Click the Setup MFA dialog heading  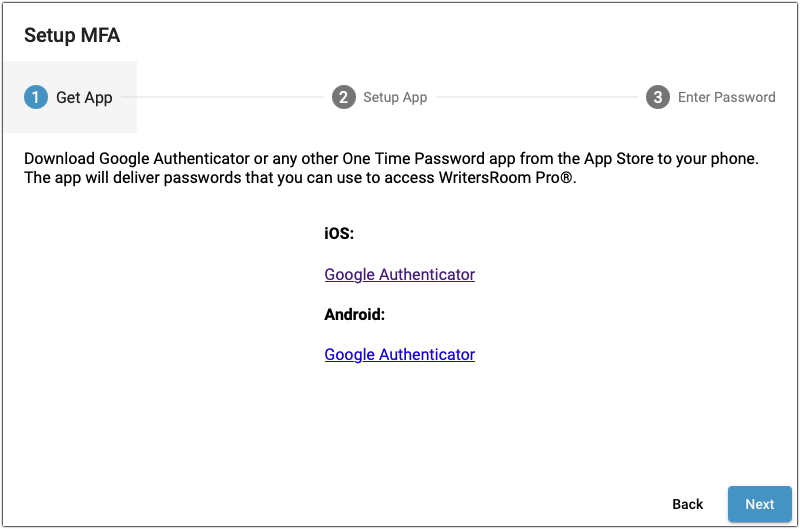pyautogui.click(x=72, y=35)
